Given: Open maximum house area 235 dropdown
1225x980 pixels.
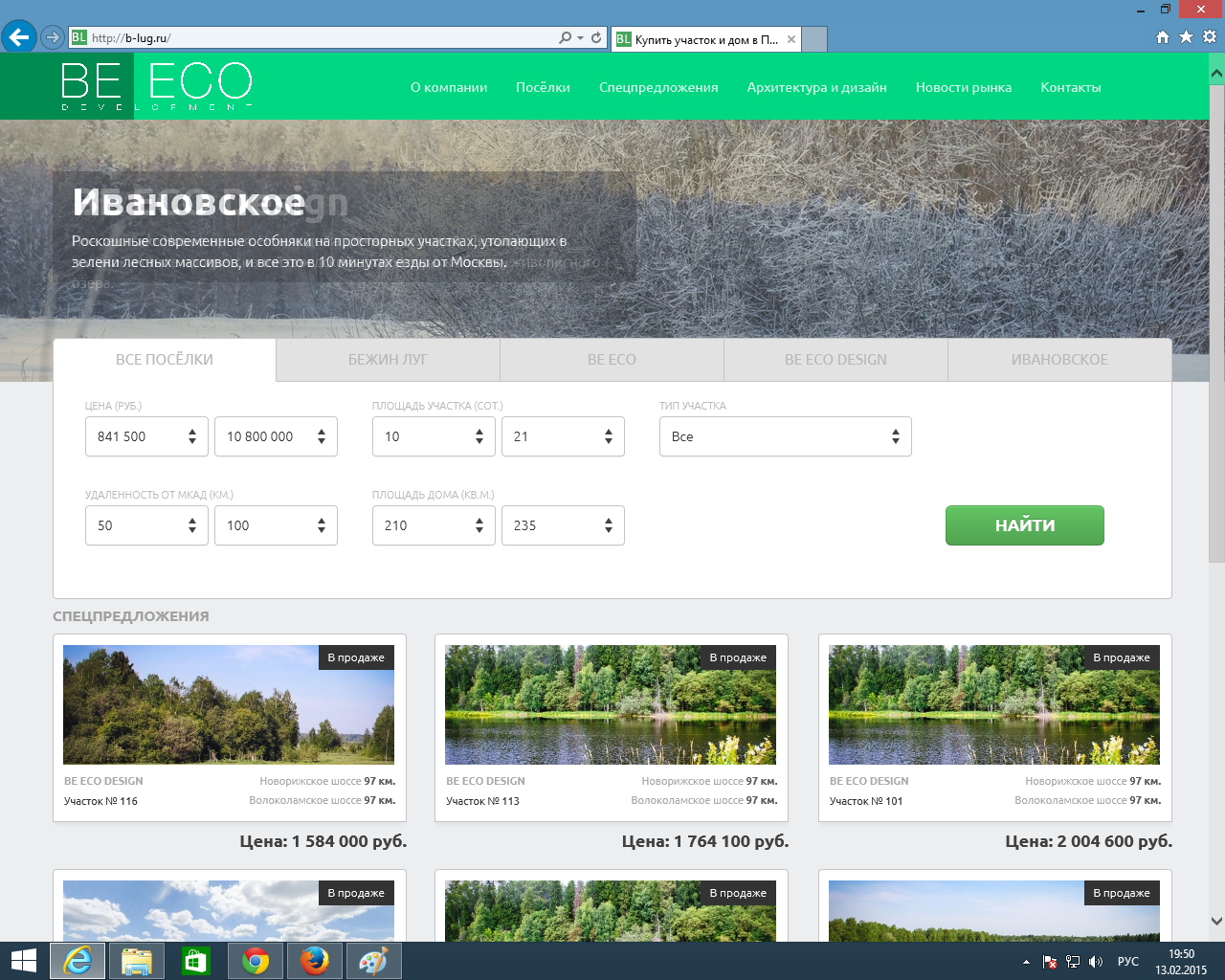Looking at the screenshot, I should pyautogui.click(x=563, y=525).
